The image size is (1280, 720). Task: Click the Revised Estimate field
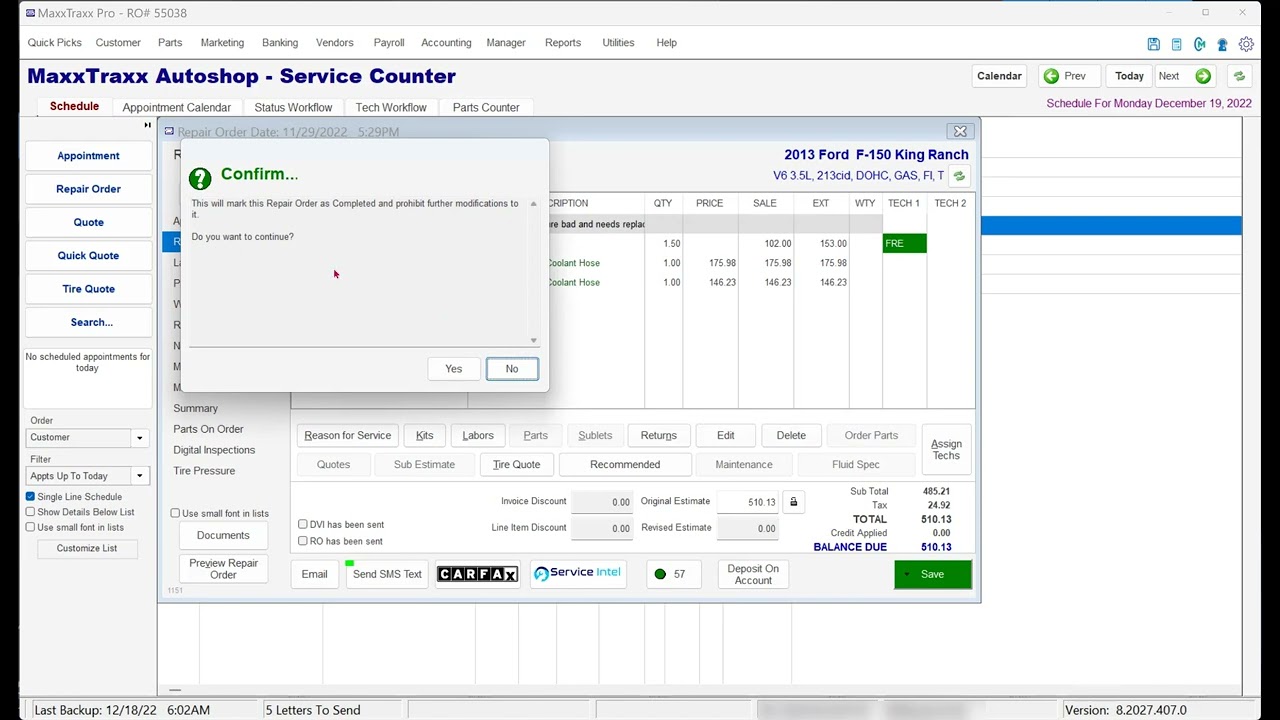(x=748, y=528)
